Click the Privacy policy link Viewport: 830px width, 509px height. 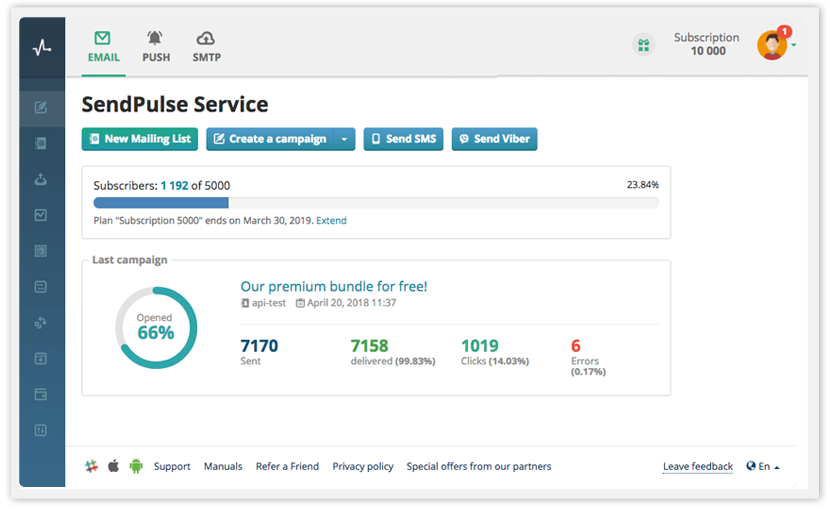pyautogui.click(x=363, y=466)
